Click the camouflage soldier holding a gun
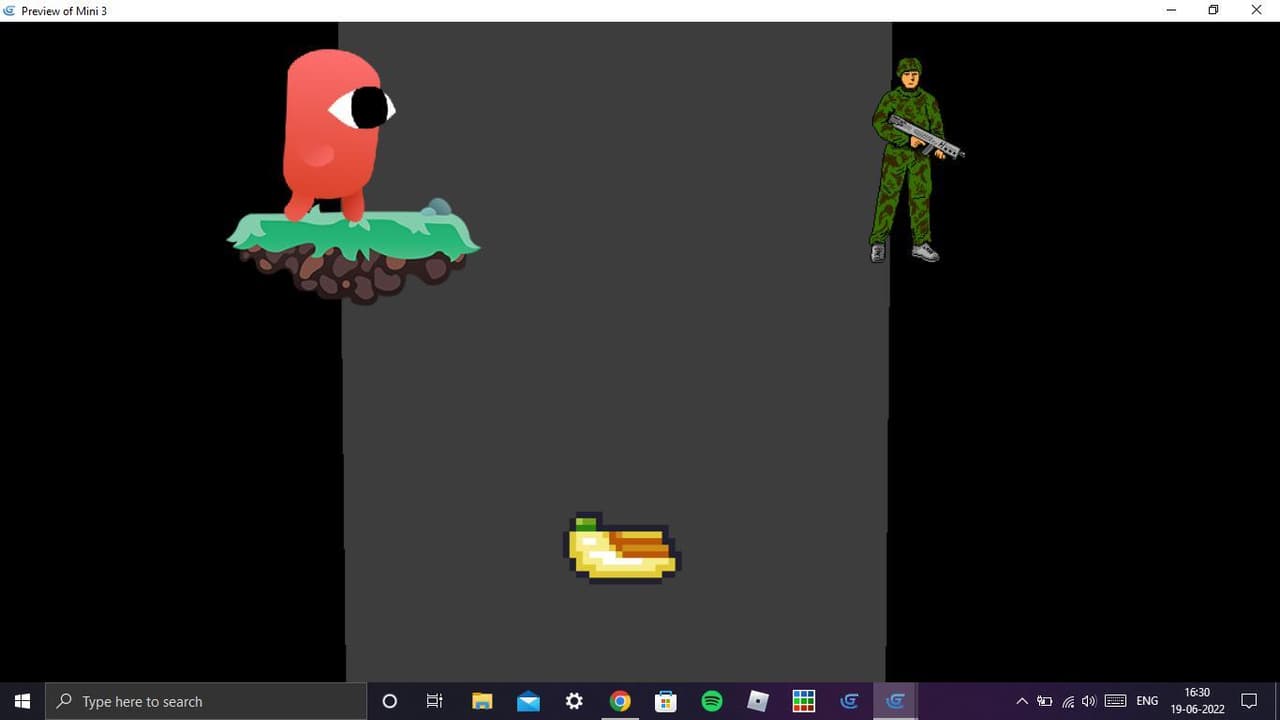The image size is (1280, 720). pyautogui.click(x=916, y=160)
